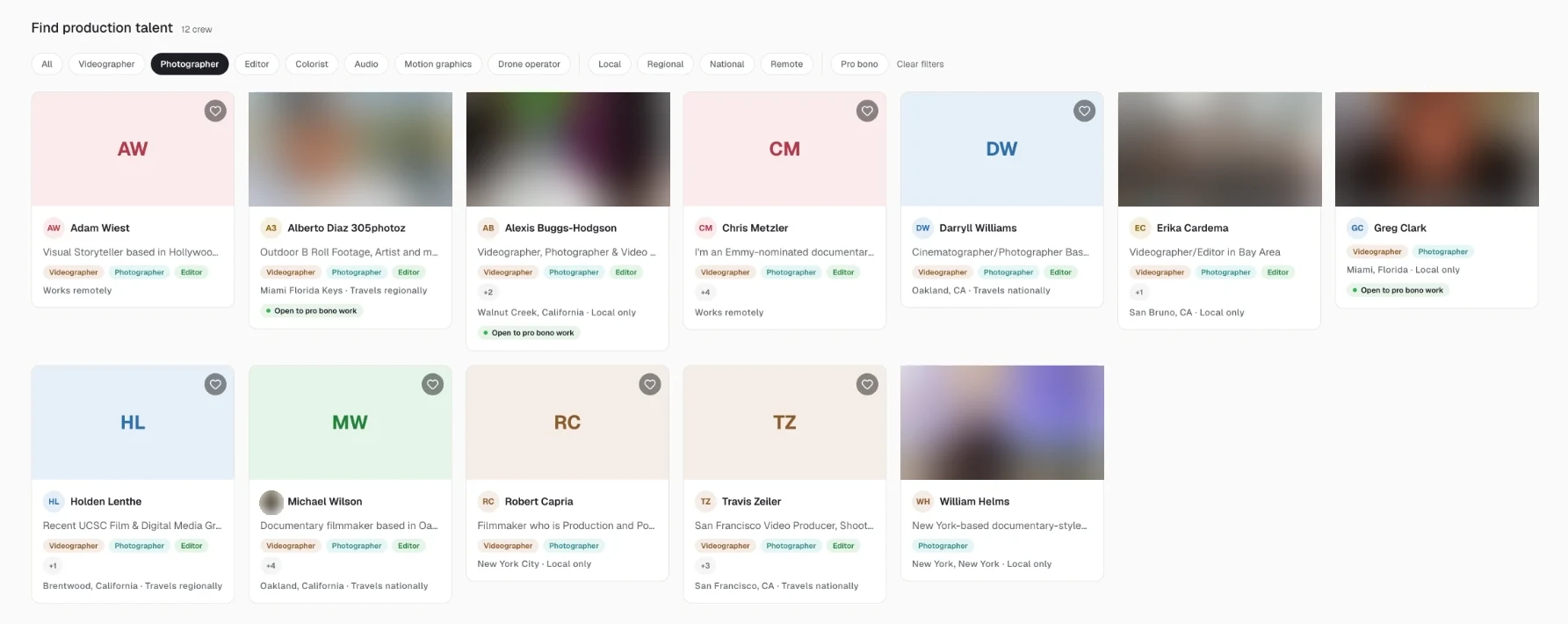The width and height of the screenshot is (1568, 624).
Task: Click Alexis Buggs-Hodgson's cover photo
Action: coord(567,149)
